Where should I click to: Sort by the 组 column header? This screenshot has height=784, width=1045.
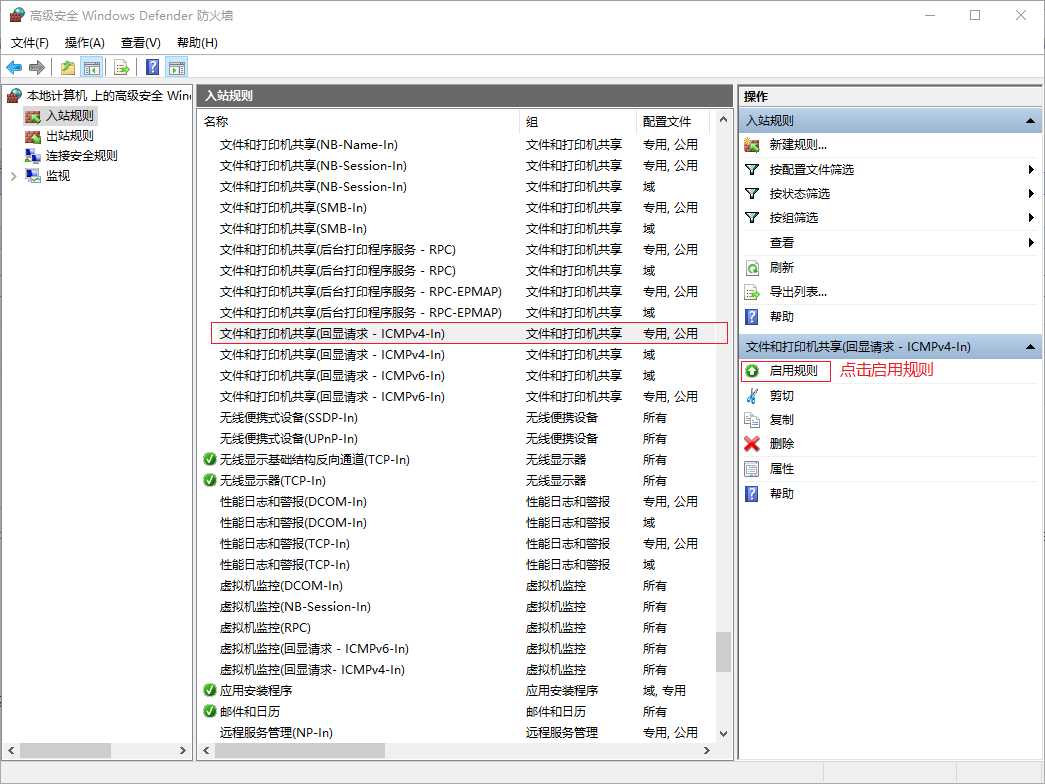(x=578, y=121)
